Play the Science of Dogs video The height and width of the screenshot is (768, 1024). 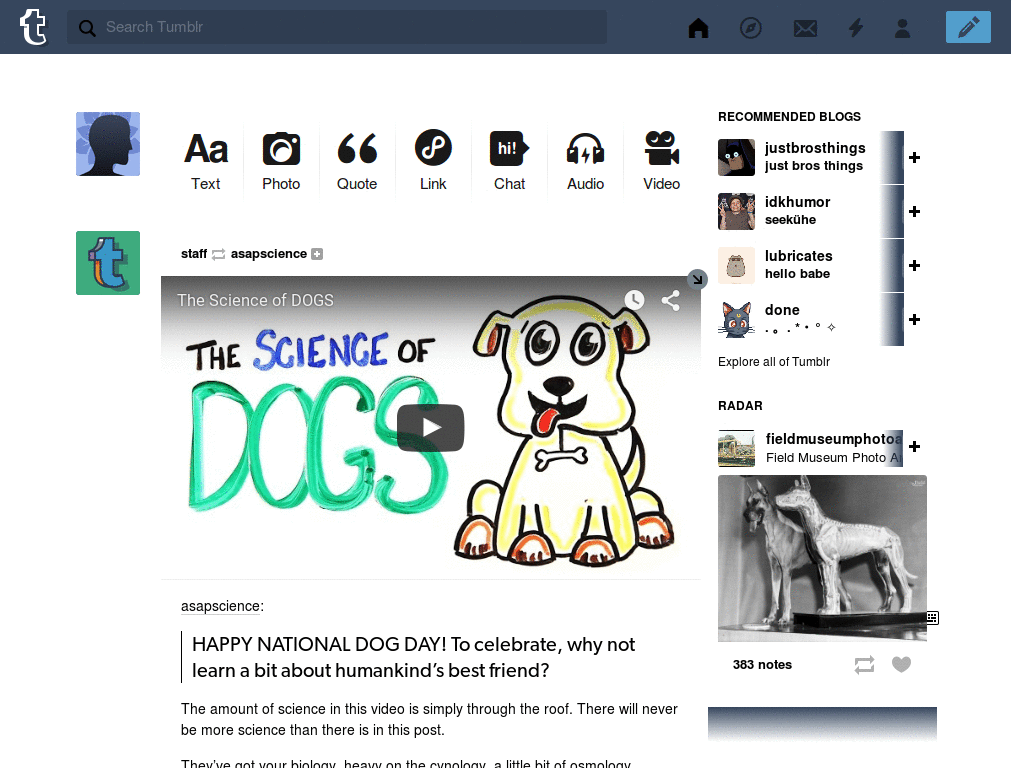(x=430, y=428)
